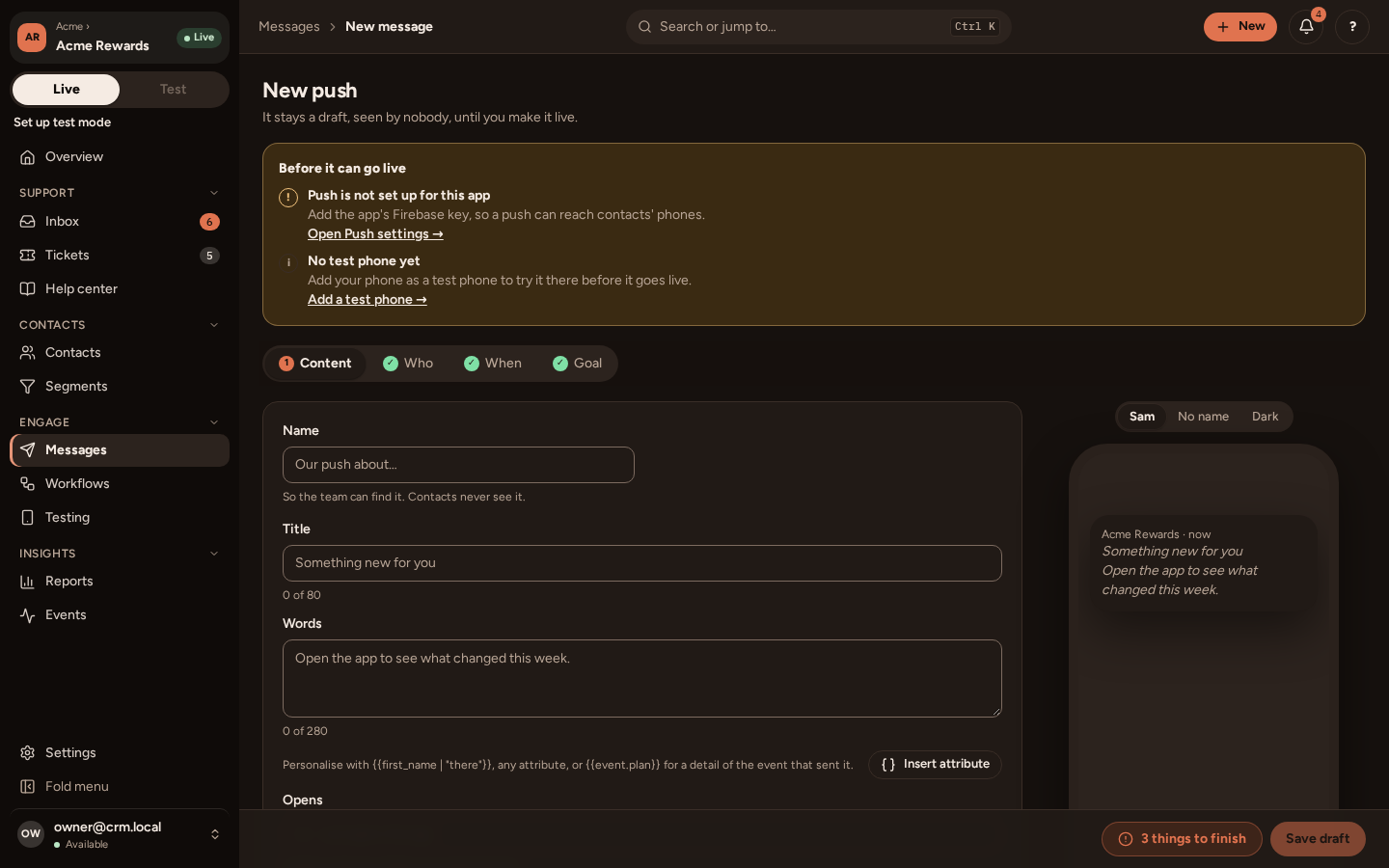This screenshot has height=868, width=1389.
Task: Click the Overview home icon
Action: coord(28,157)
